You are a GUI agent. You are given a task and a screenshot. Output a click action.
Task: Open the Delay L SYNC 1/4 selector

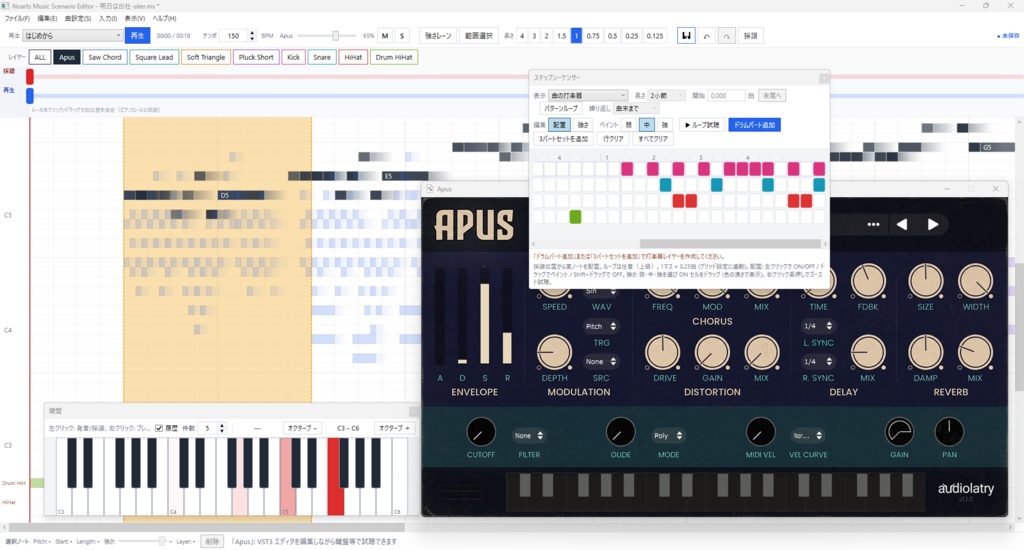pyautogui.click(x=818, y=326)
